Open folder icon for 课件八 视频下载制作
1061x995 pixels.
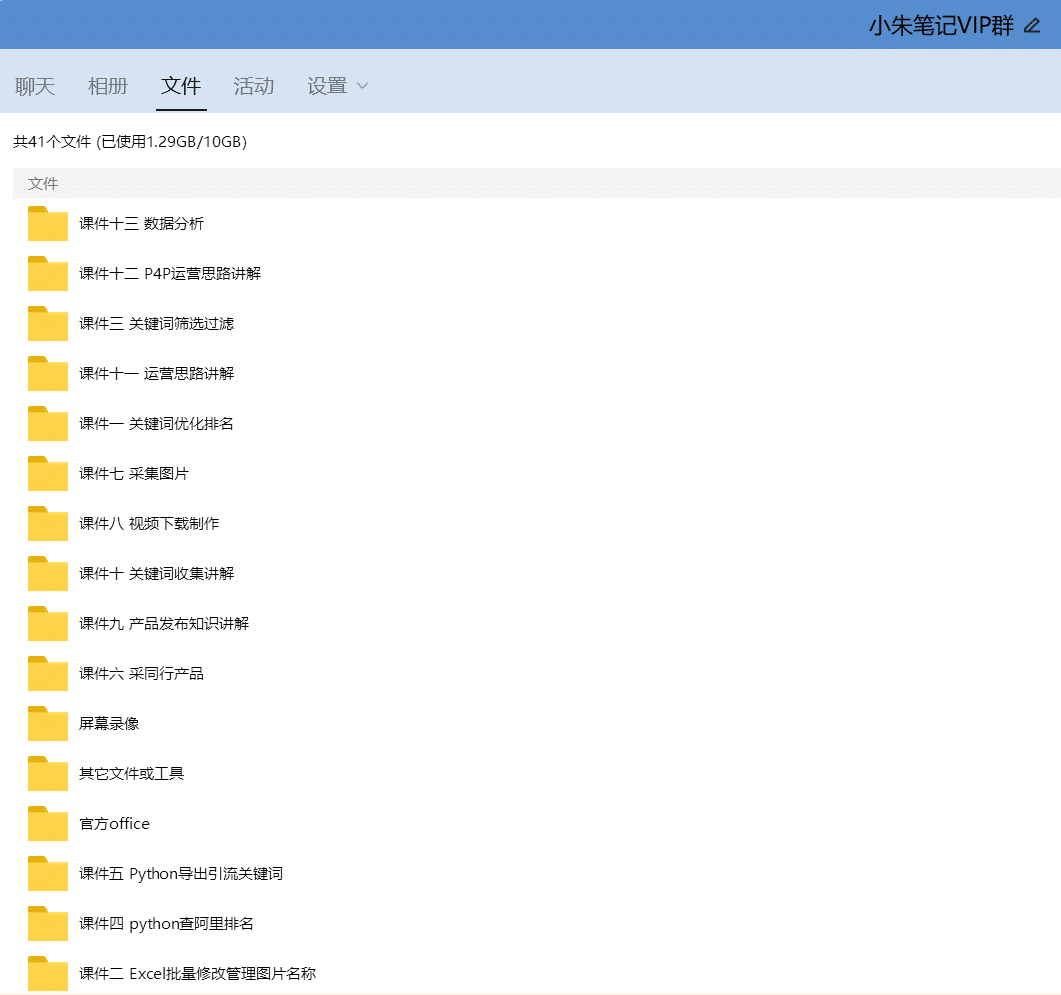point(48,524)
